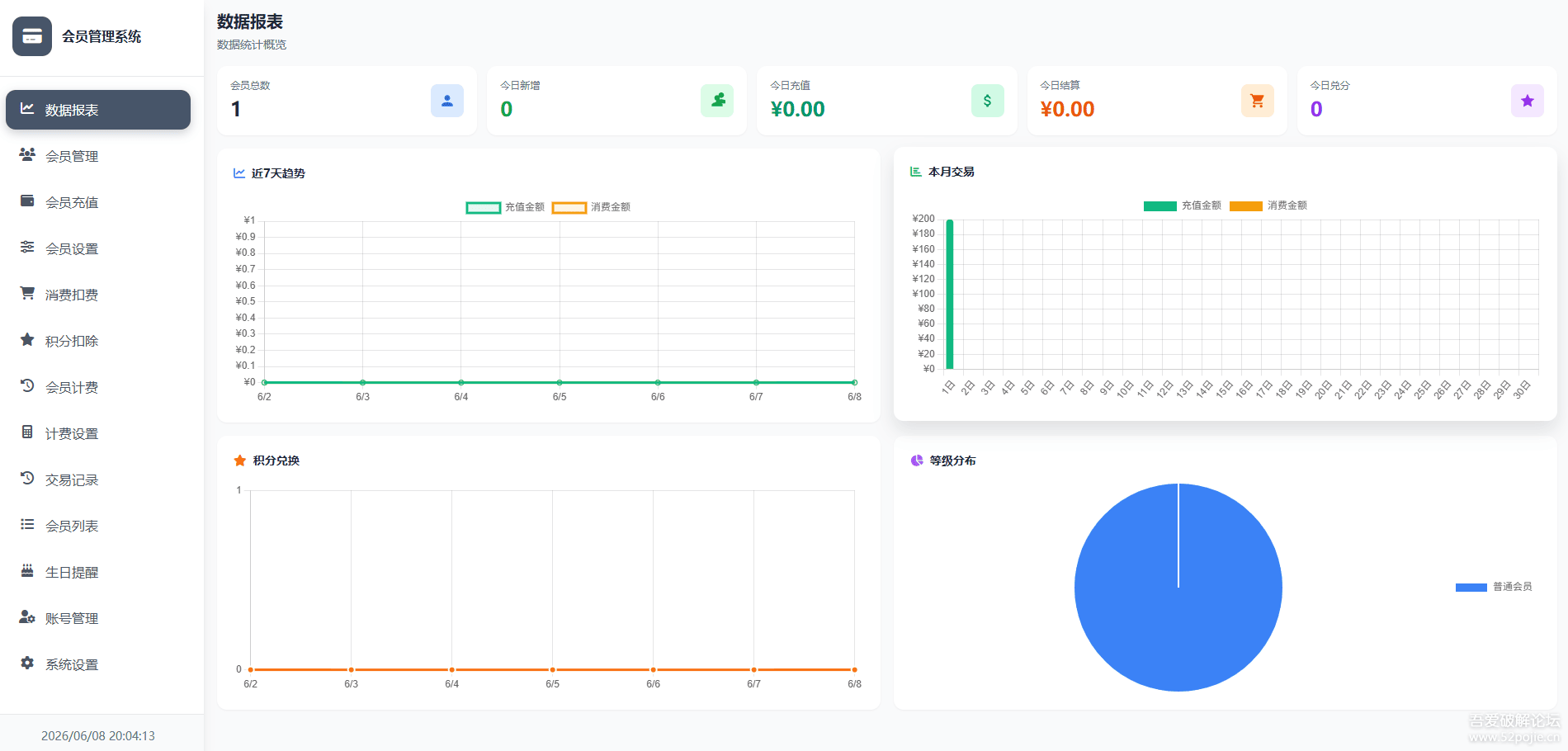Click the 会员列表 list icon
The image size is (1568, 751).
click(x=27, y=524)
